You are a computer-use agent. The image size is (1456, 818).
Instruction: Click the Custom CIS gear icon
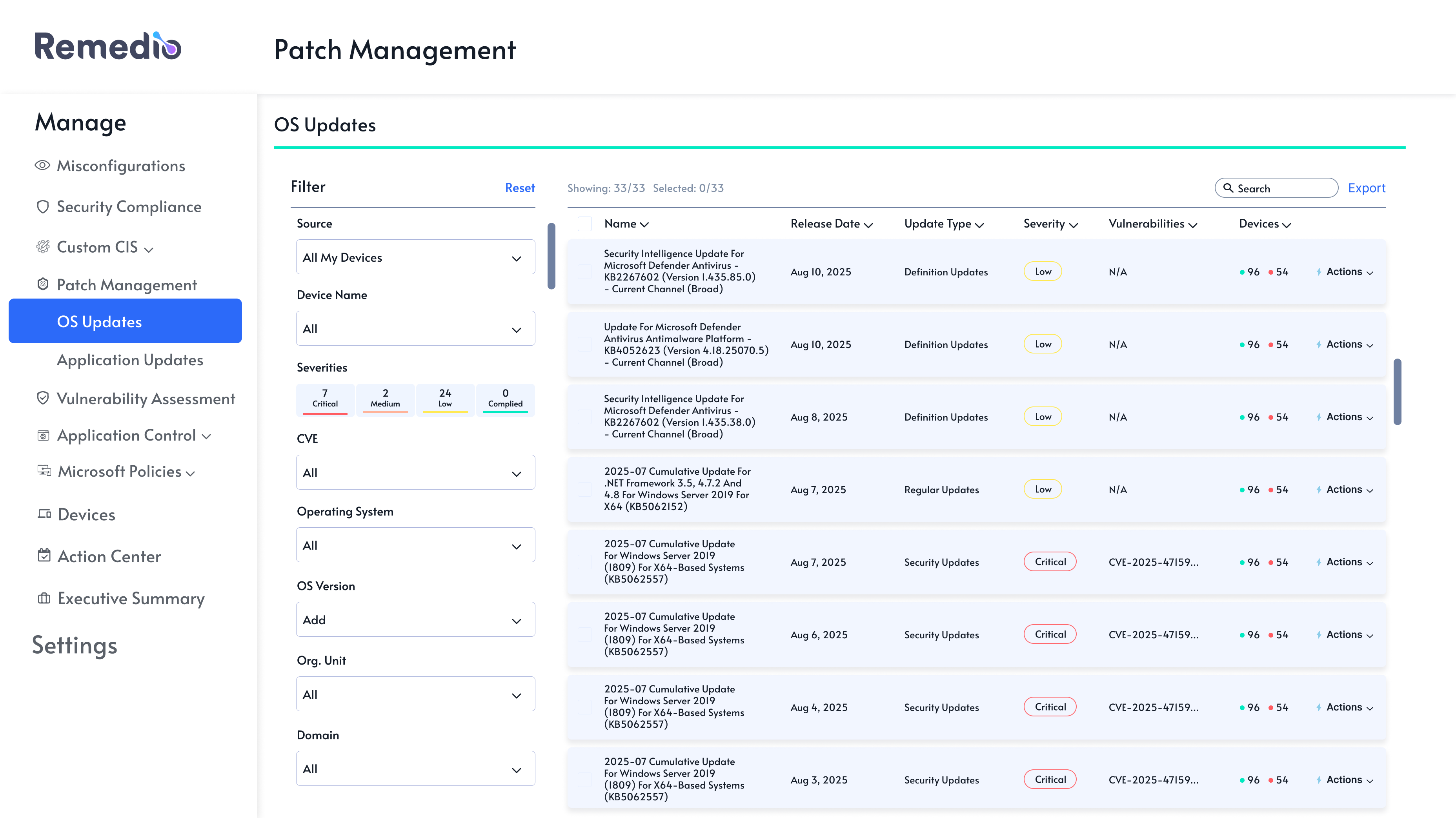click(42, 247)
